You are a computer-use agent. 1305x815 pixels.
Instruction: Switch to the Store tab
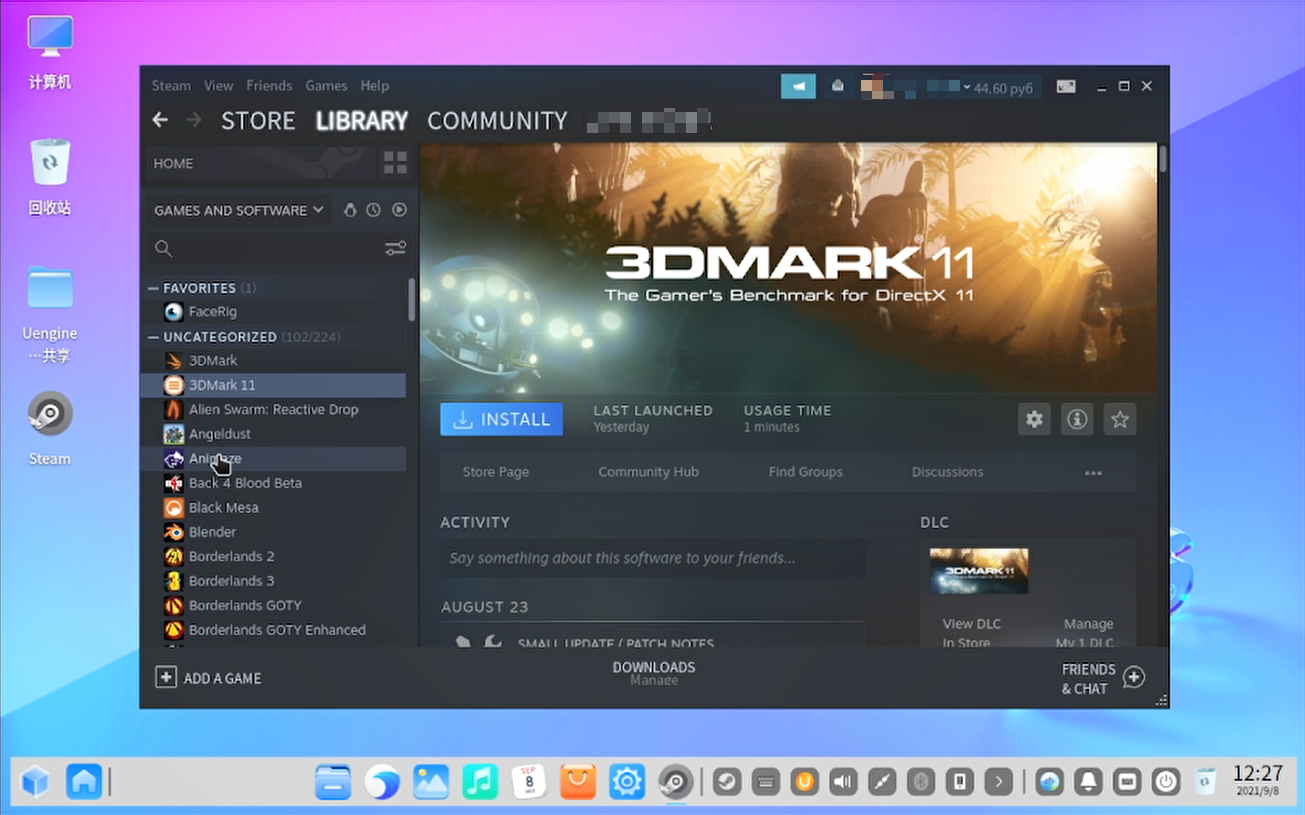(257, 120)
